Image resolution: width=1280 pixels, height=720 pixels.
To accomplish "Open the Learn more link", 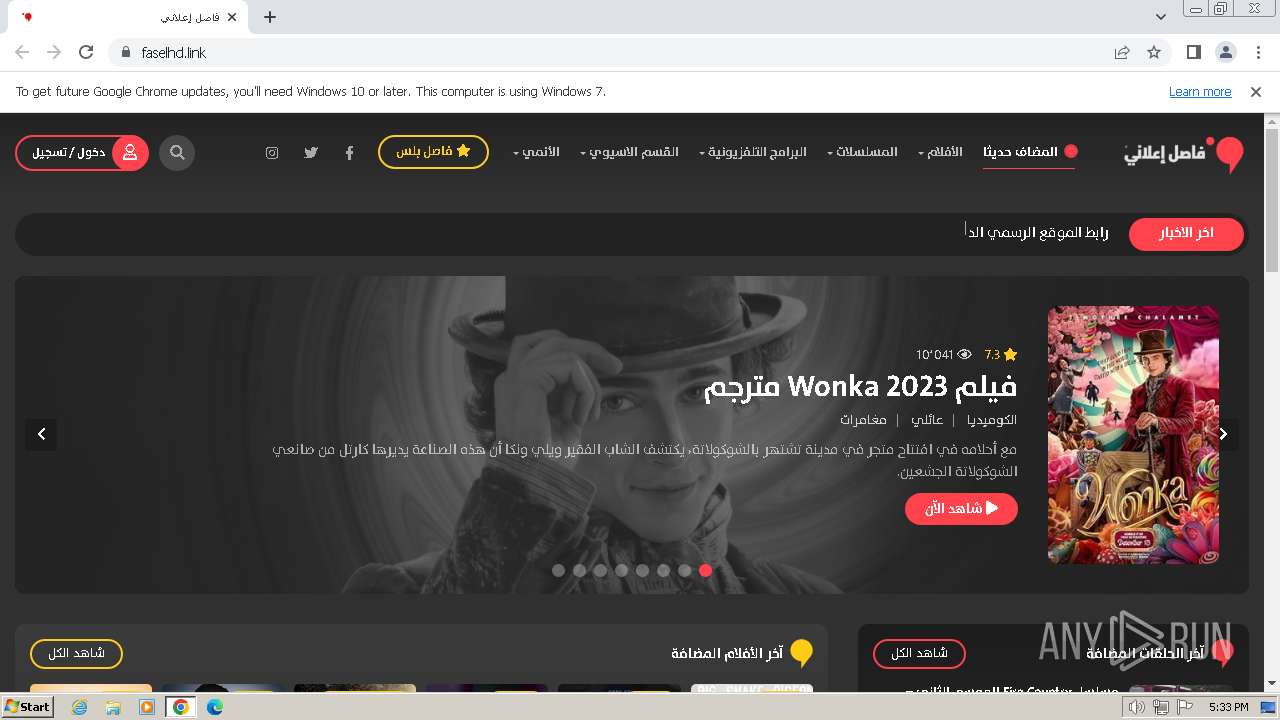I will click(1200, 92).
